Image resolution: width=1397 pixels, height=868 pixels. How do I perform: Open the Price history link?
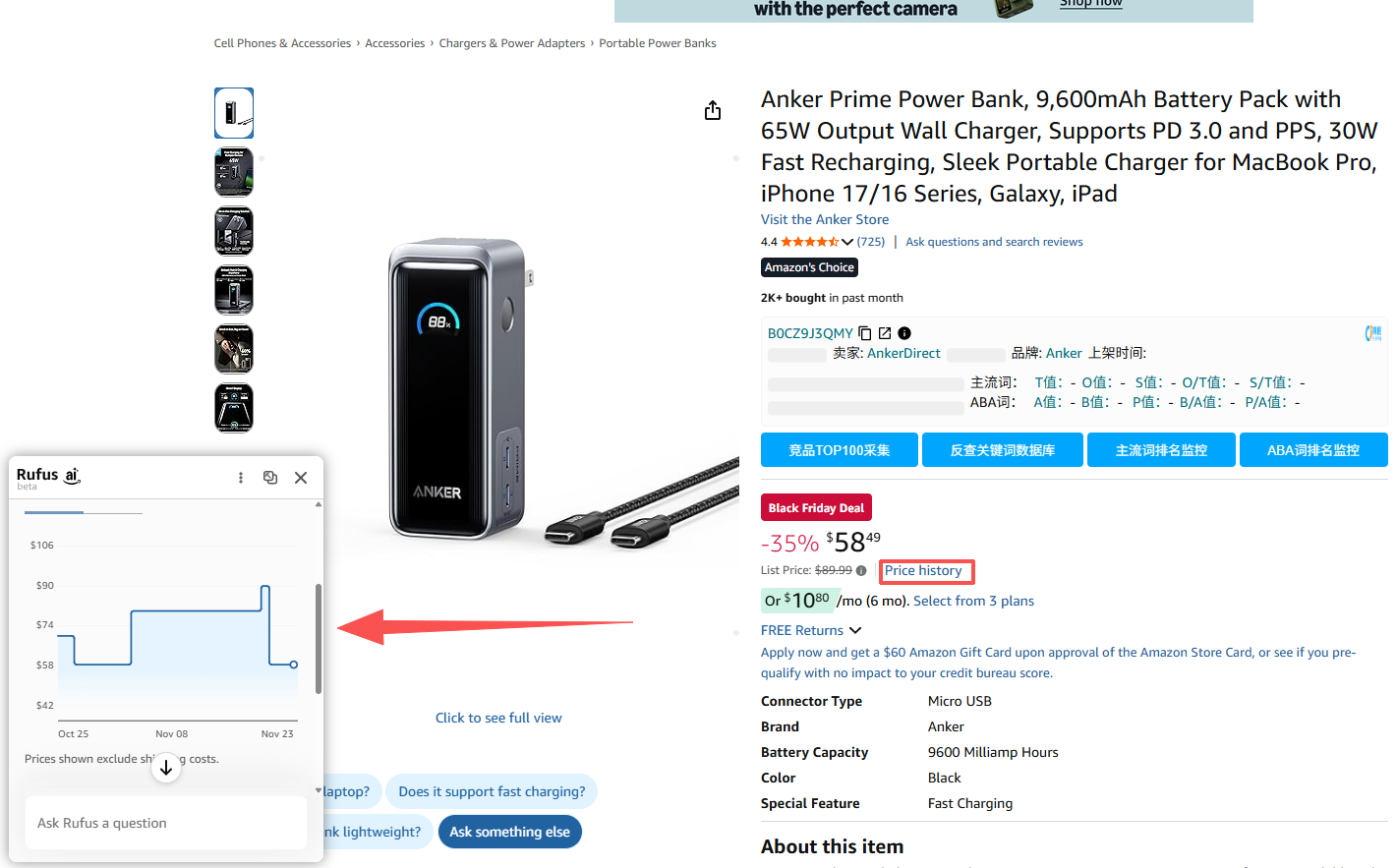click(923, 571)
